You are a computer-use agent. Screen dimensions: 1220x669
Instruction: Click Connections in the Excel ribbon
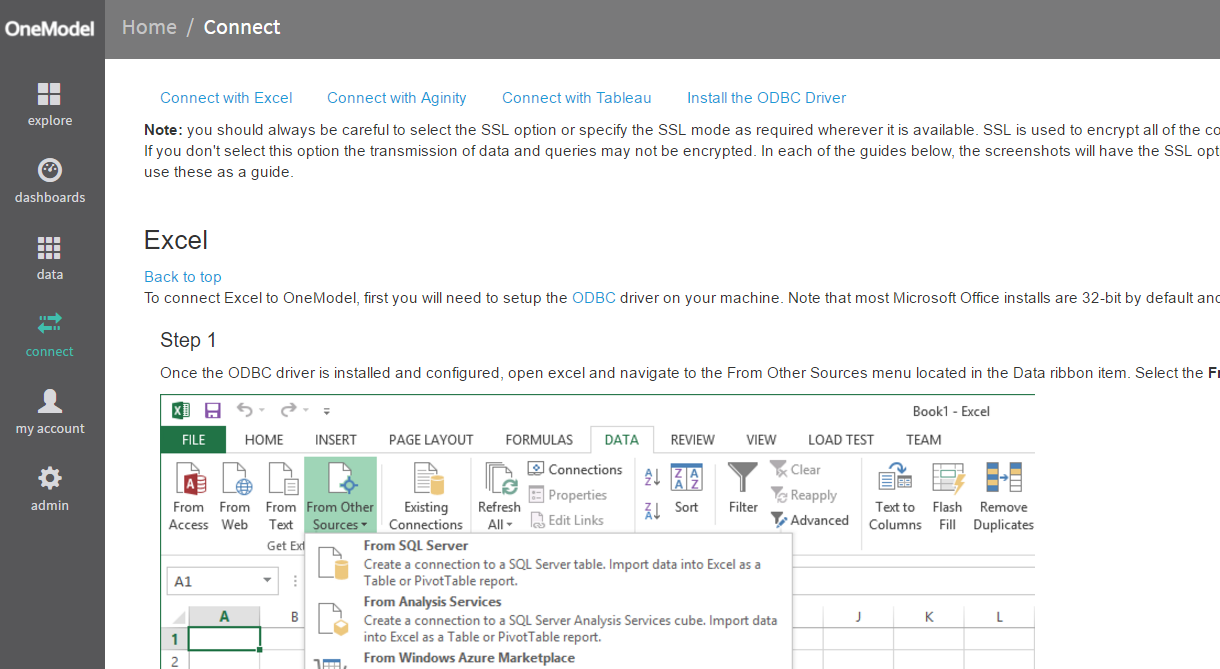pyautogui.click(x=575, y=469)
